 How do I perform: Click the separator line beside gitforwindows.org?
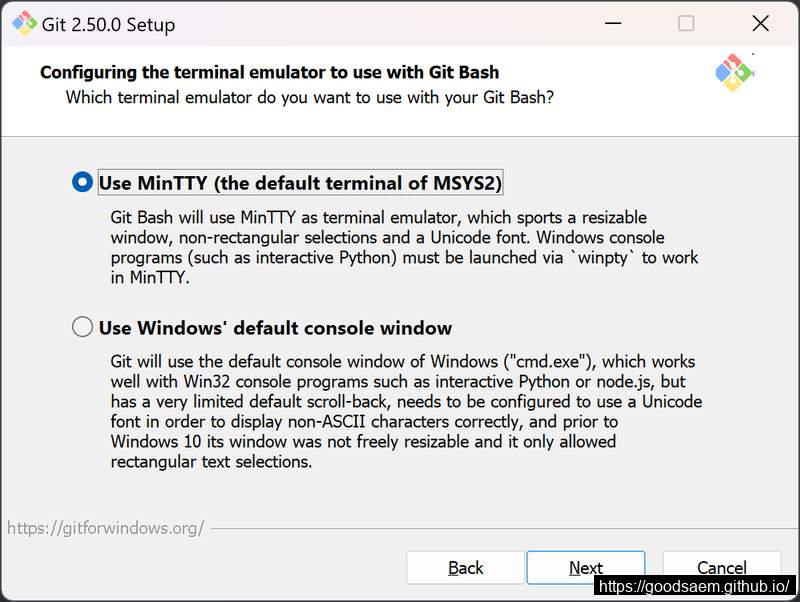504,529
